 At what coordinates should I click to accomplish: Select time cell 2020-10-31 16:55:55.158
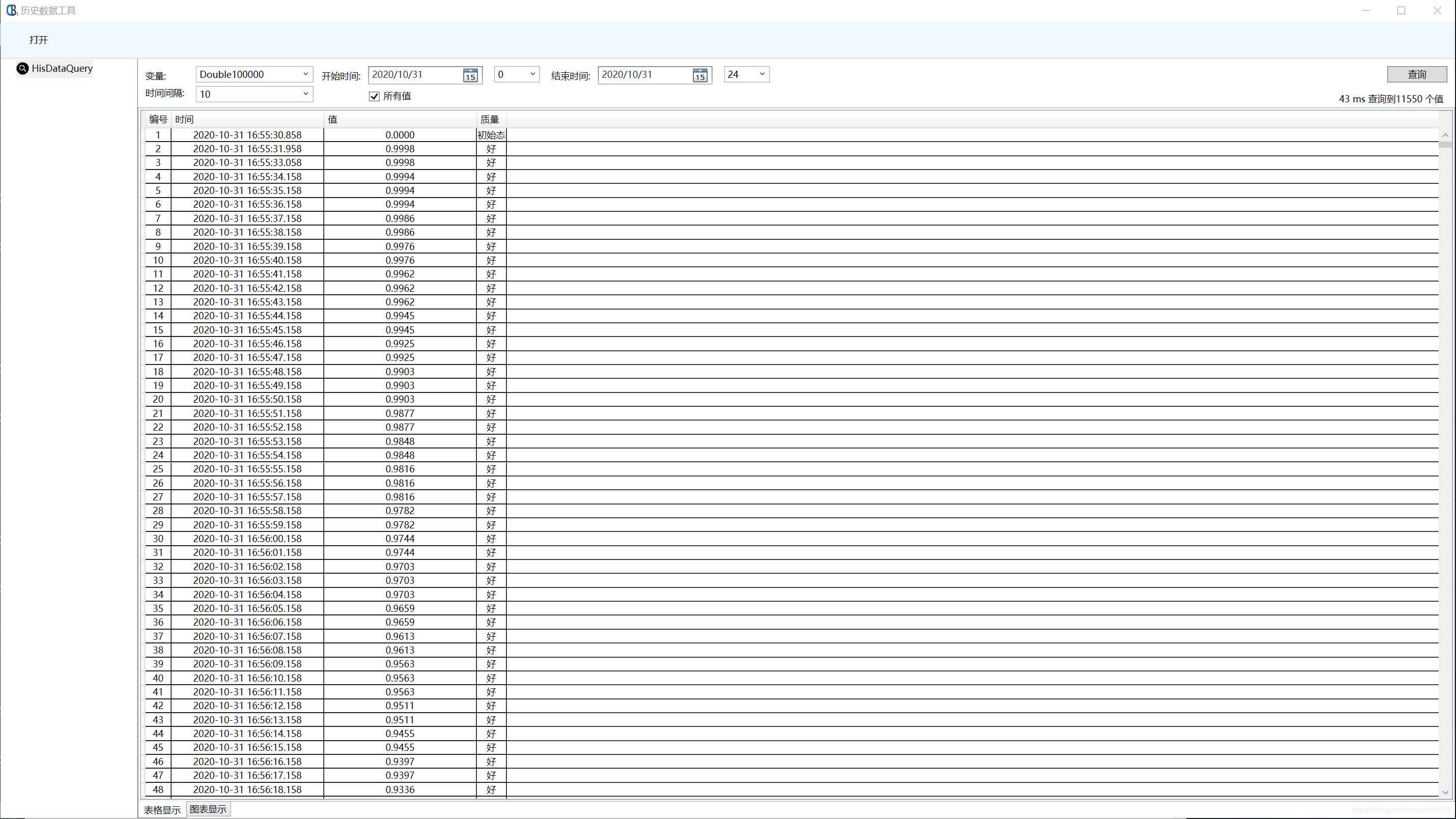247,469
